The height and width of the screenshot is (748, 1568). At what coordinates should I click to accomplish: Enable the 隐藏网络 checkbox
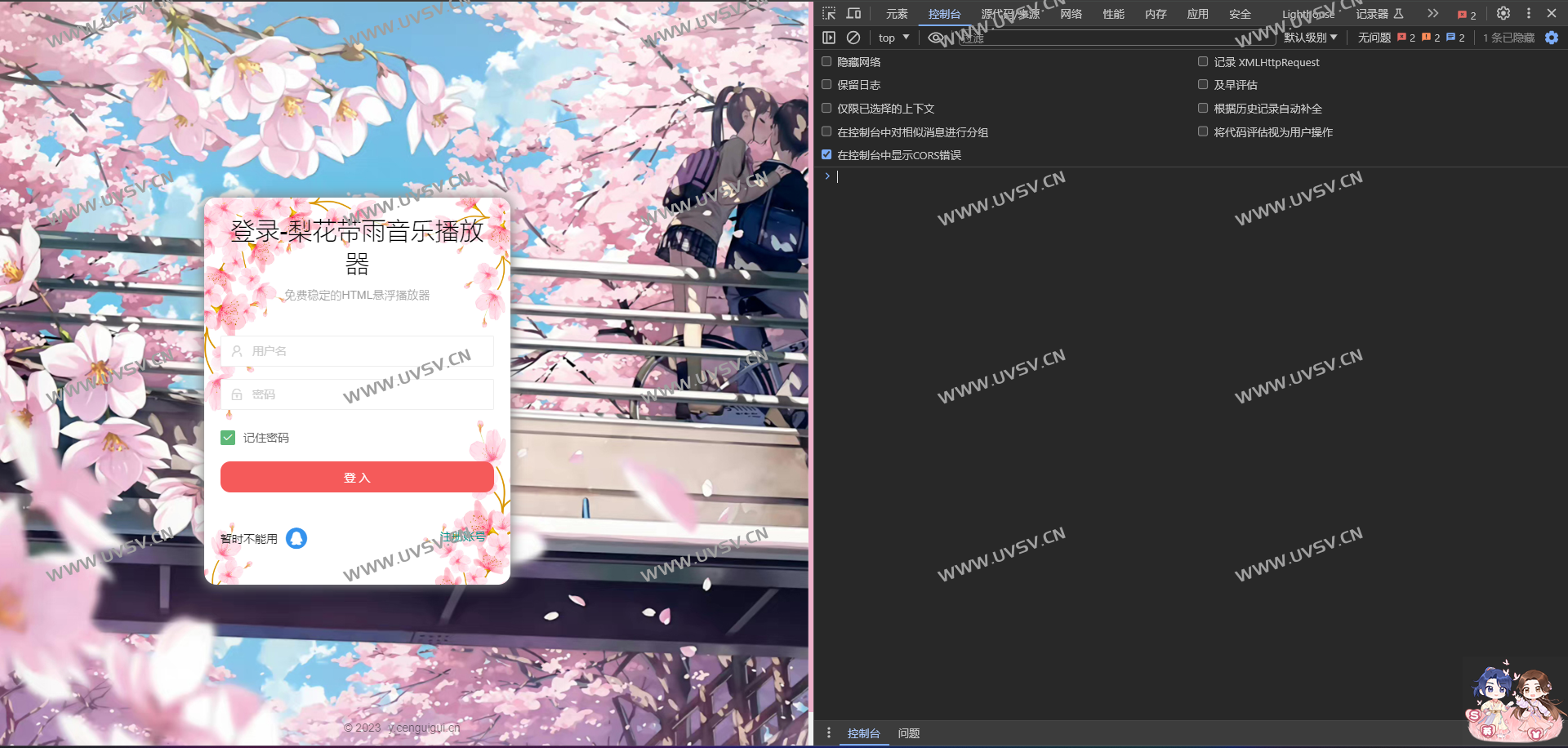point(826,62)
